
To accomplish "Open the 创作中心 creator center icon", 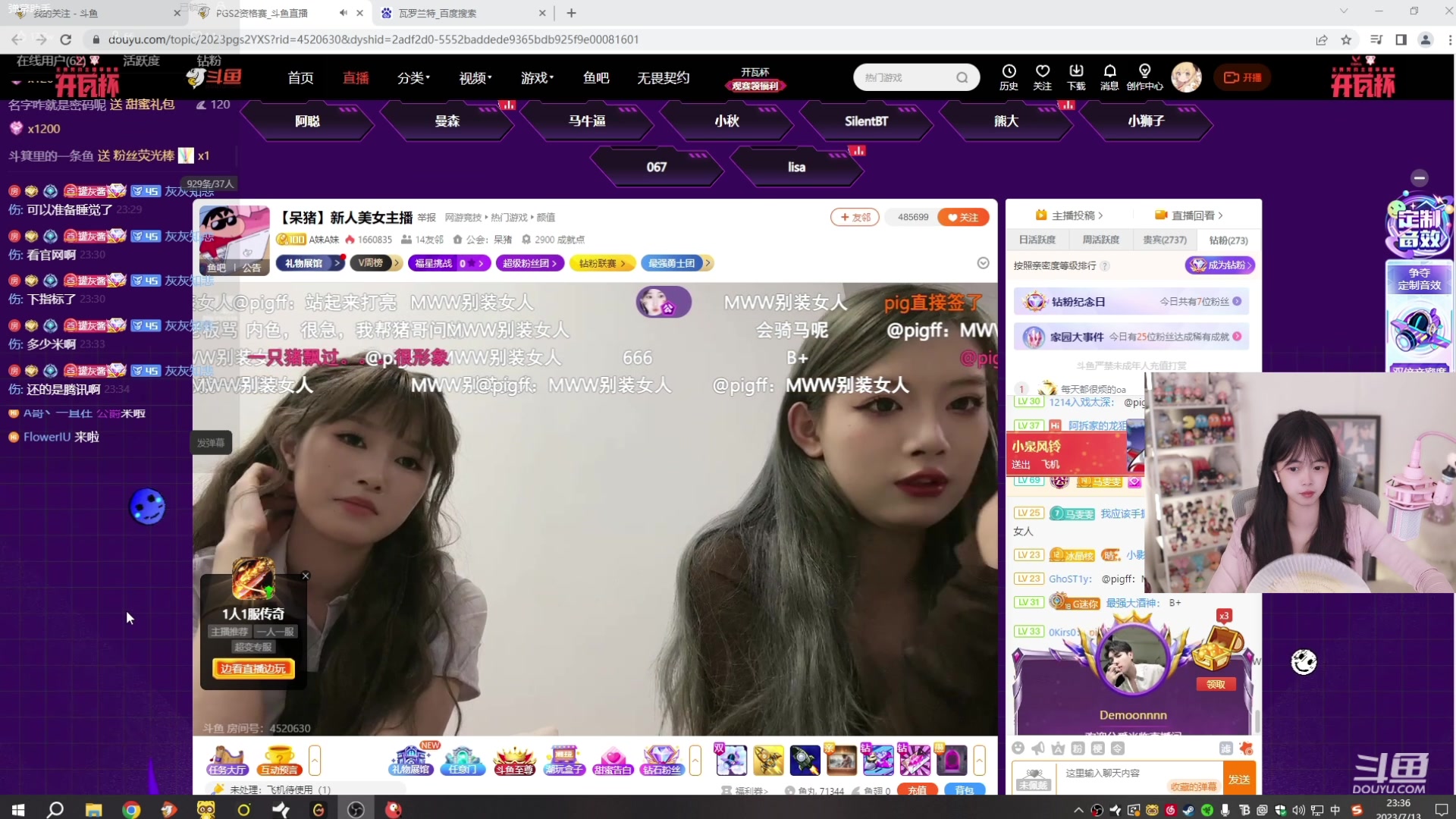I will tap(1144, 77).
